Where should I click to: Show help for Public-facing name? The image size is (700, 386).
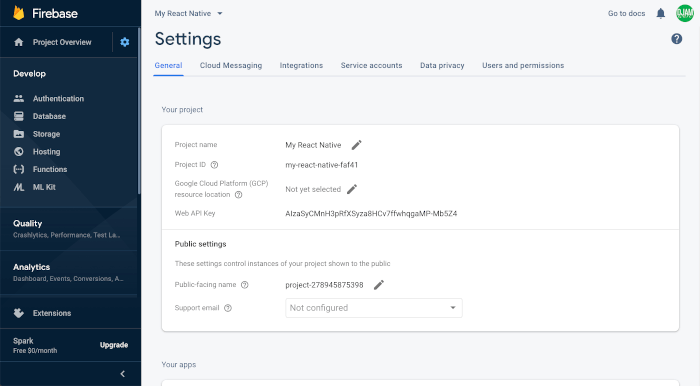click(245, 285)
